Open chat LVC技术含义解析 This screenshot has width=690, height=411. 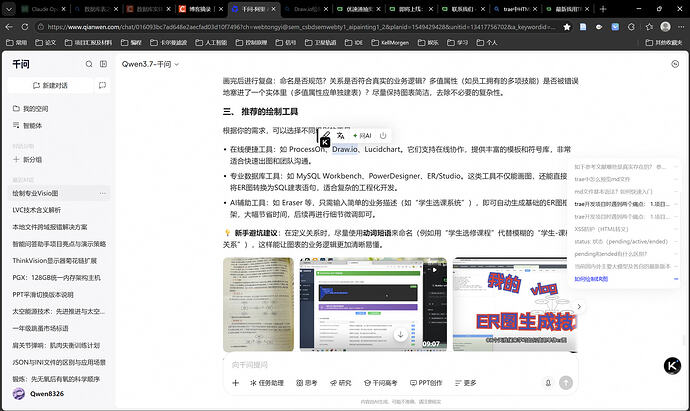[37, 210]
